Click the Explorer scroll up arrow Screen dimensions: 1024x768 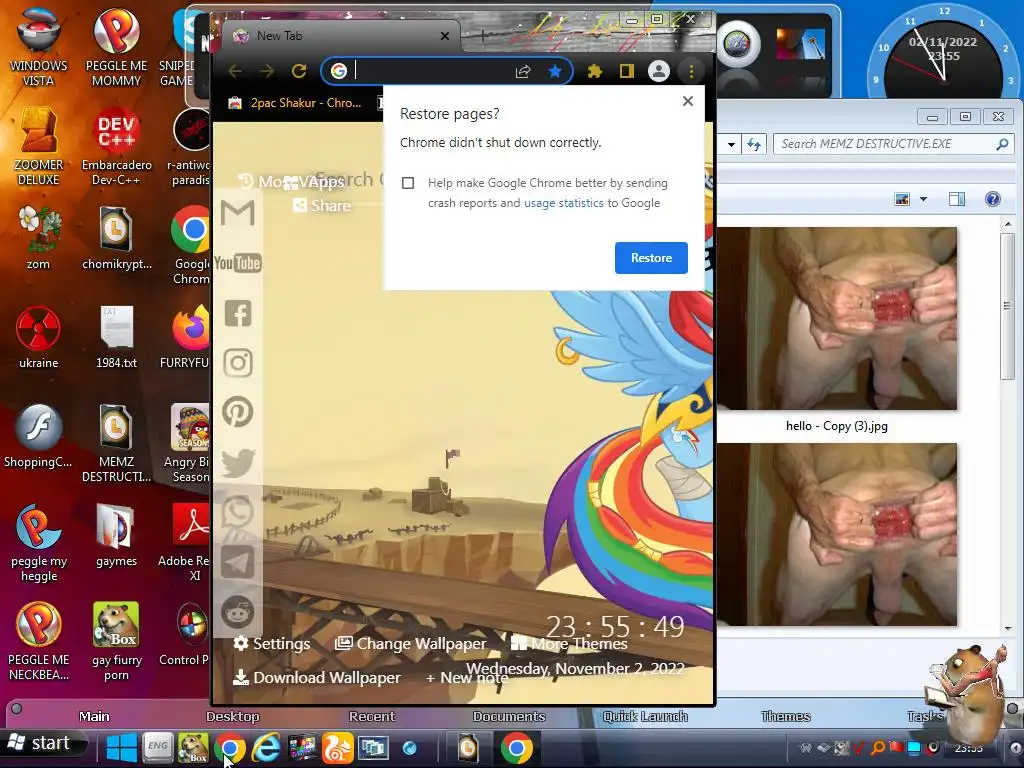[x=1008, y=225]
